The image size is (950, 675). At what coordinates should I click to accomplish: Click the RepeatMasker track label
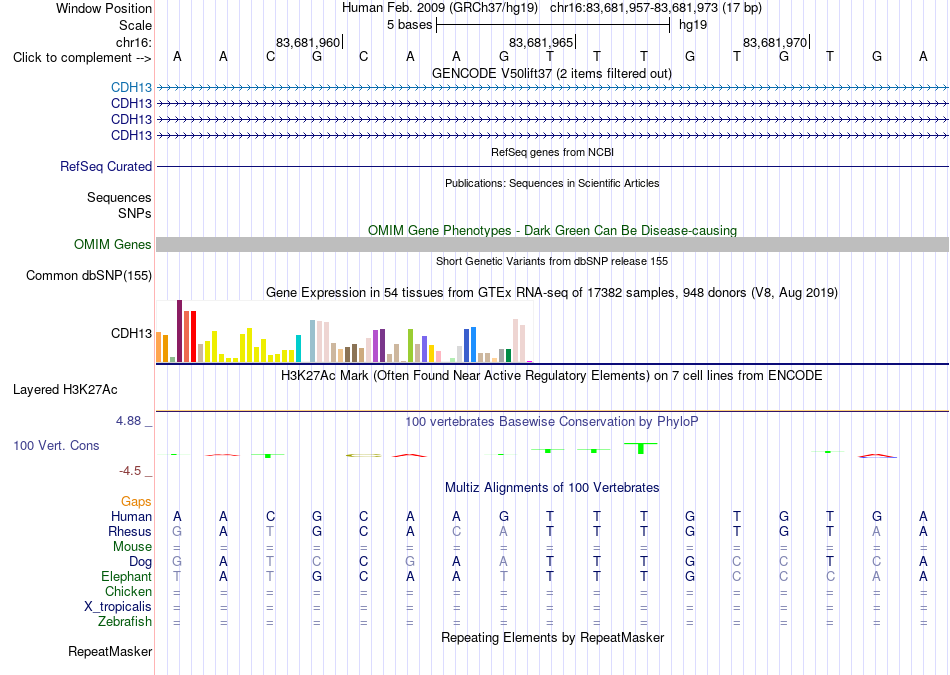coord(110,651)
